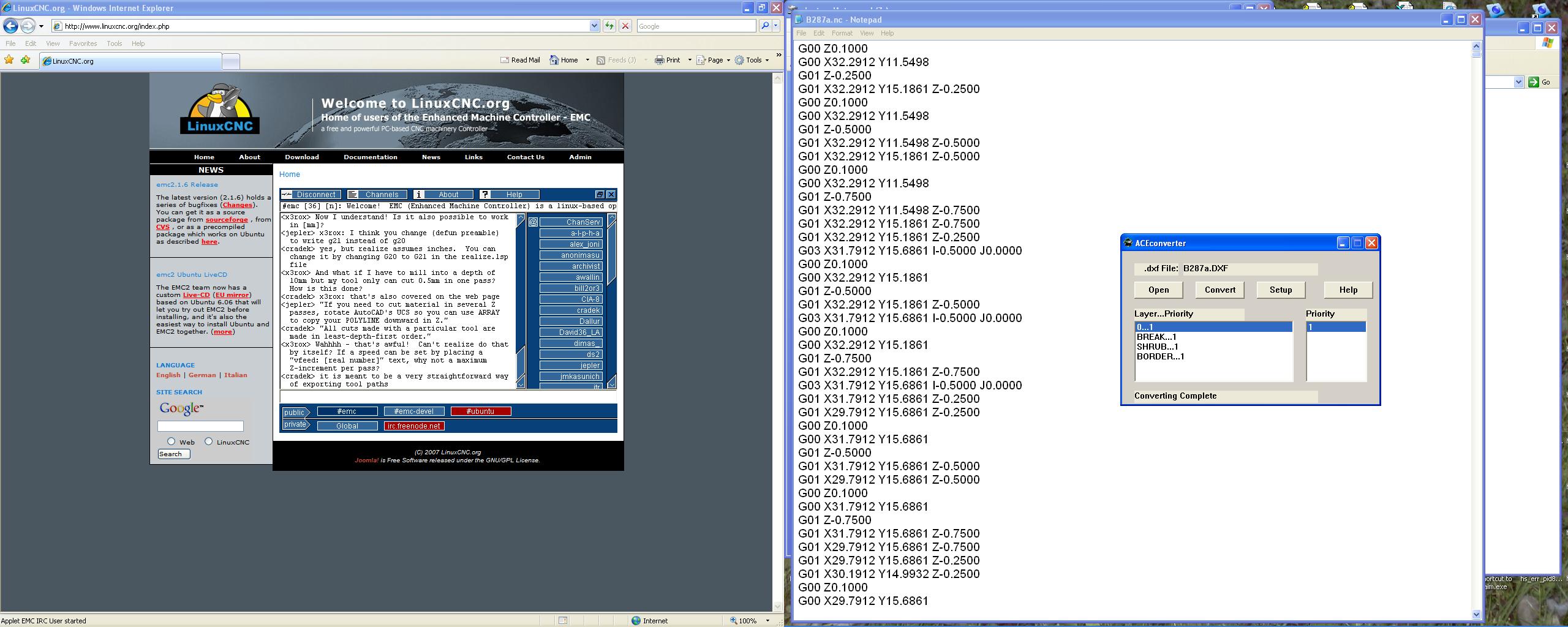Expand the Print dropdown arrow
1568x627 pixels.
point(690,60)
